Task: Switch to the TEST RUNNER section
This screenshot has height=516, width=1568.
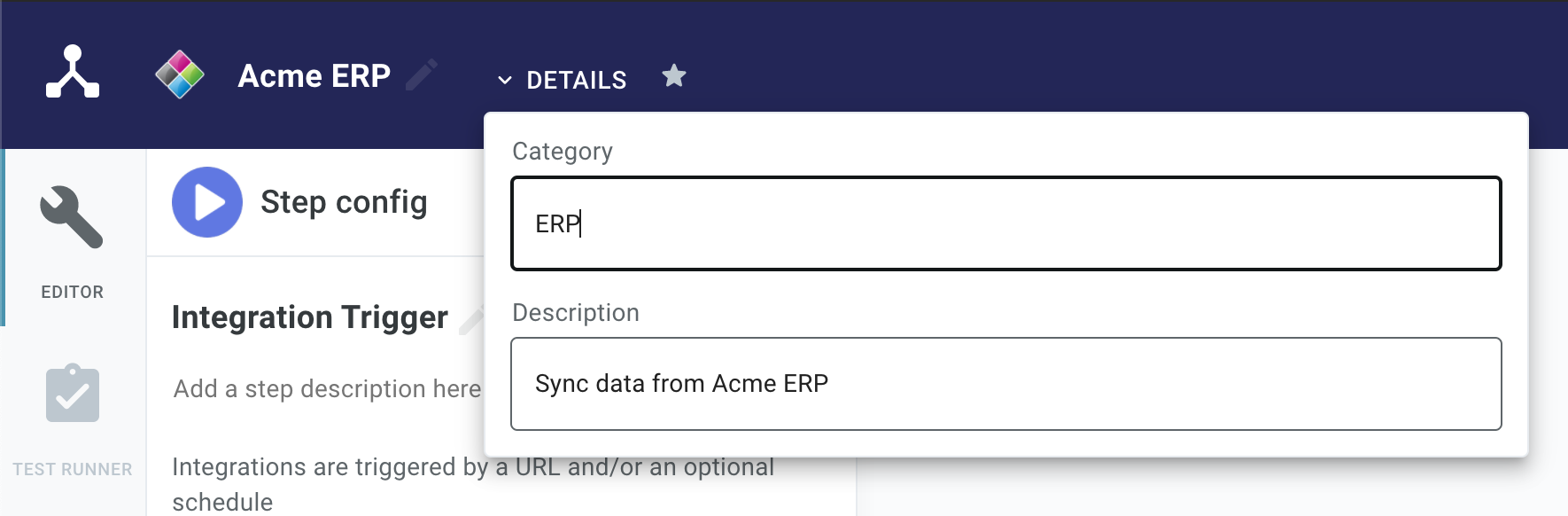Action: (72, 469)
